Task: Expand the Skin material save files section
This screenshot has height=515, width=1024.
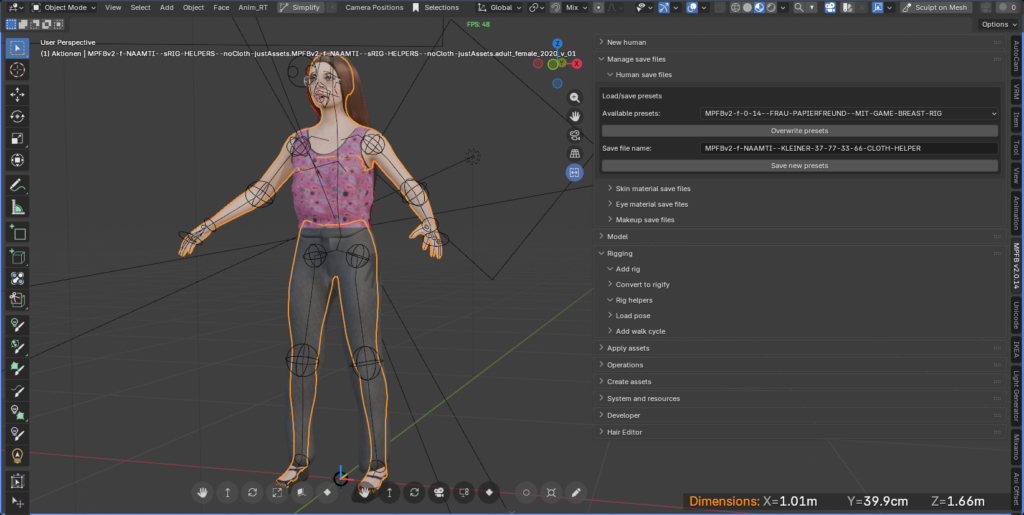Action: click(x=652, y=188)
